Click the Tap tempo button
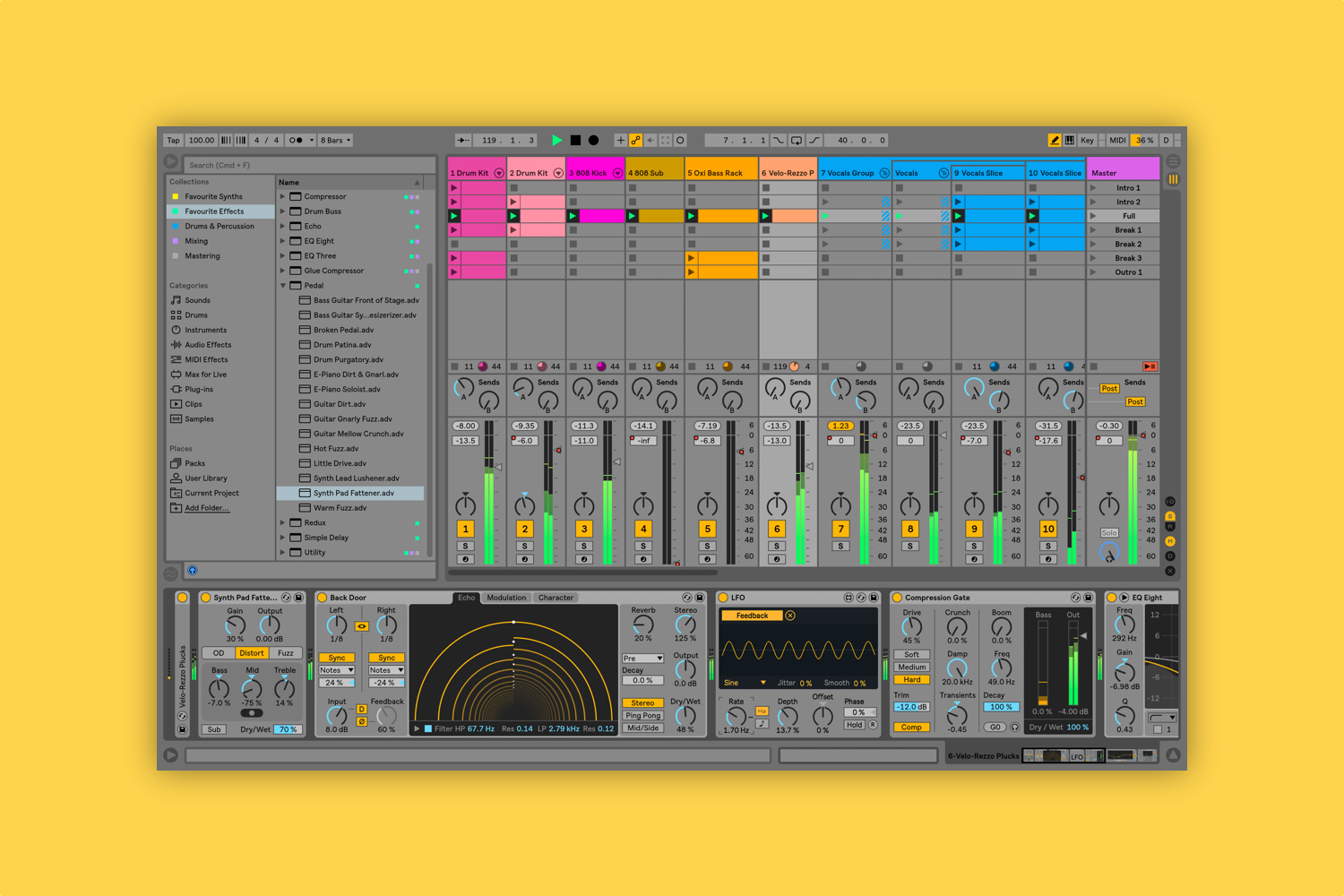Viewport: 1344px width, 896px height. (x=174, y=140)
